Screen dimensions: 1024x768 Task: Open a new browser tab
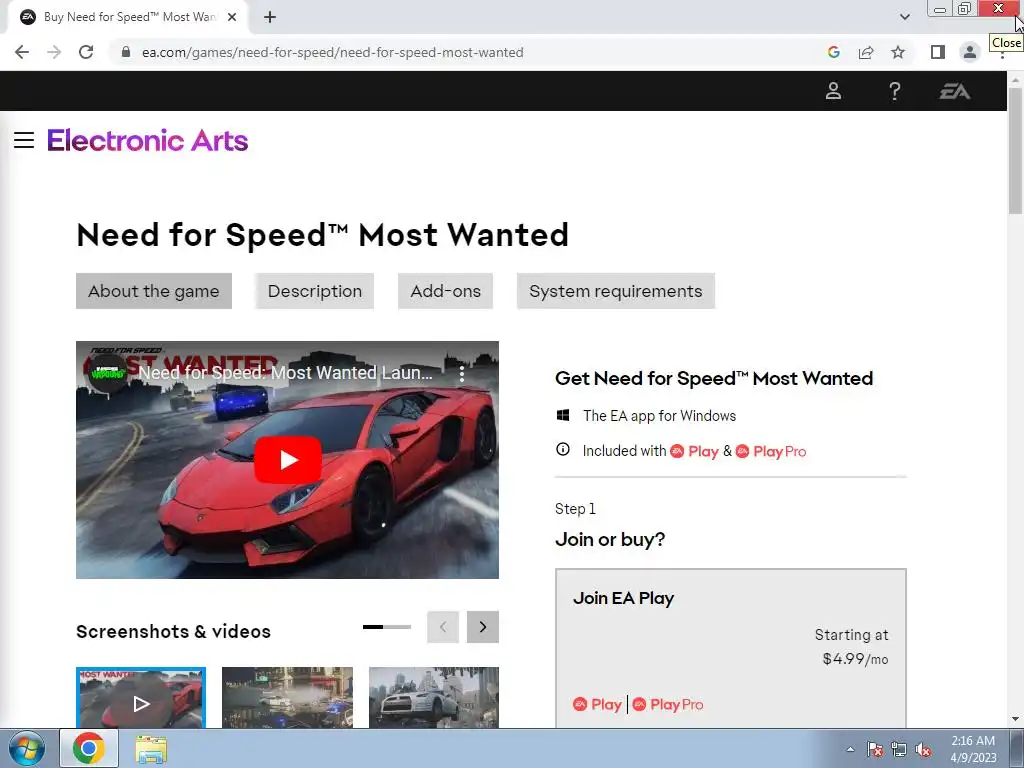coord(270,17)
